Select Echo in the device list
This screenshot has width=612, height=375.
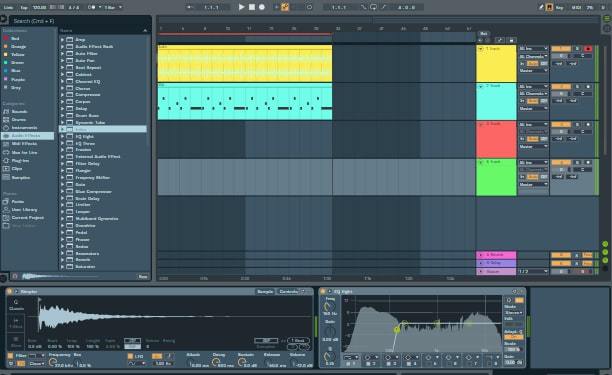pos(103,129)
